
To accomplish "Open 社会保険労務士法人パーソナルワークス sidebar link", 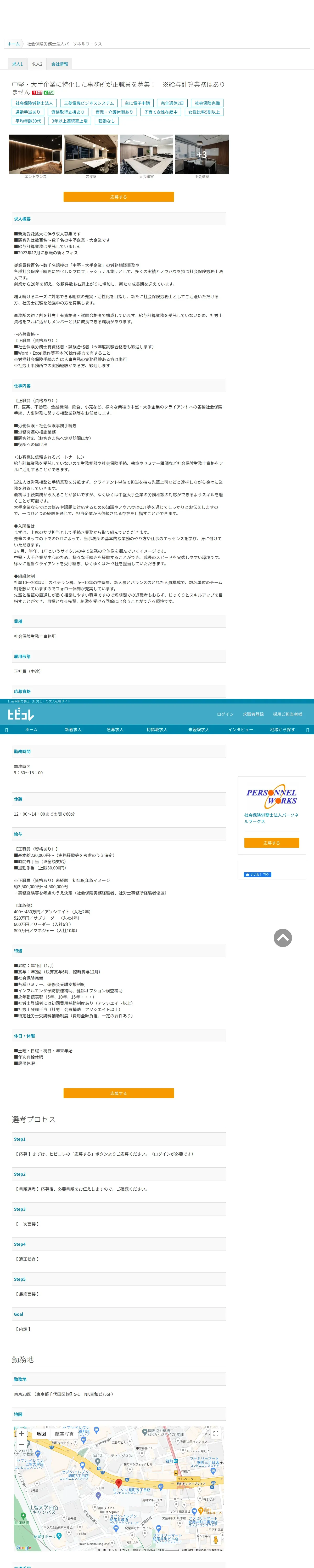I will coord(271,818).
